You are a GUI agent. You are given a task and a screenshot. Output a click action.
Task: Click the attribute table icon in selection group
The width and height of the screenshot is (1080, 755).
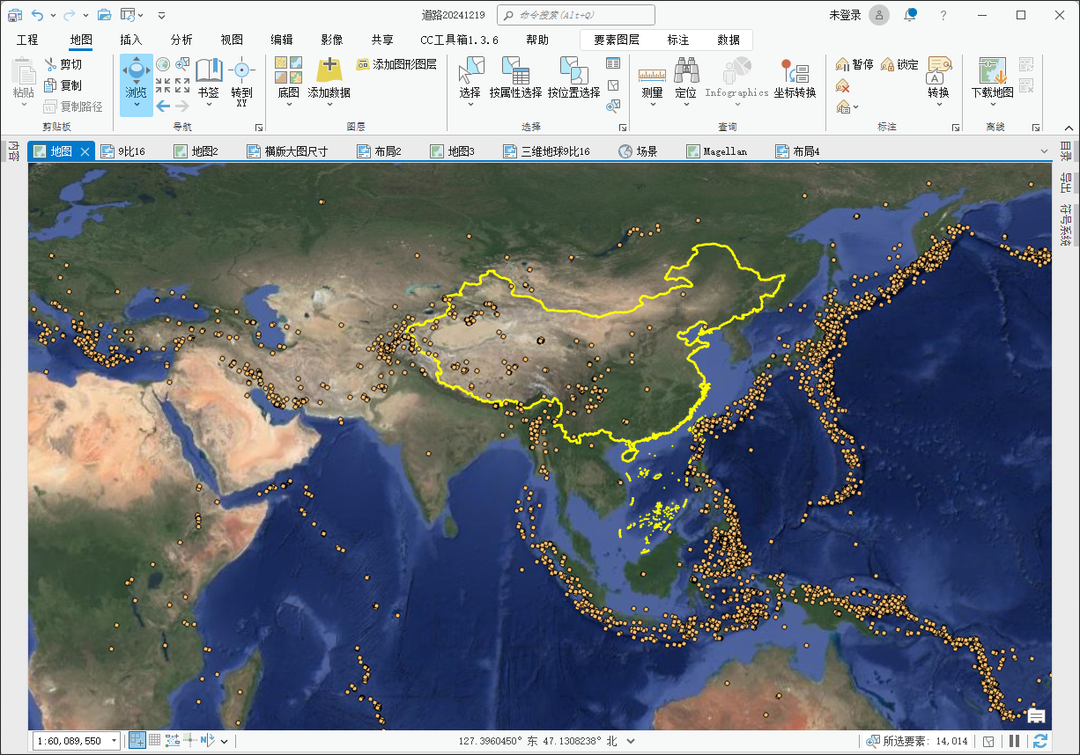613,64
